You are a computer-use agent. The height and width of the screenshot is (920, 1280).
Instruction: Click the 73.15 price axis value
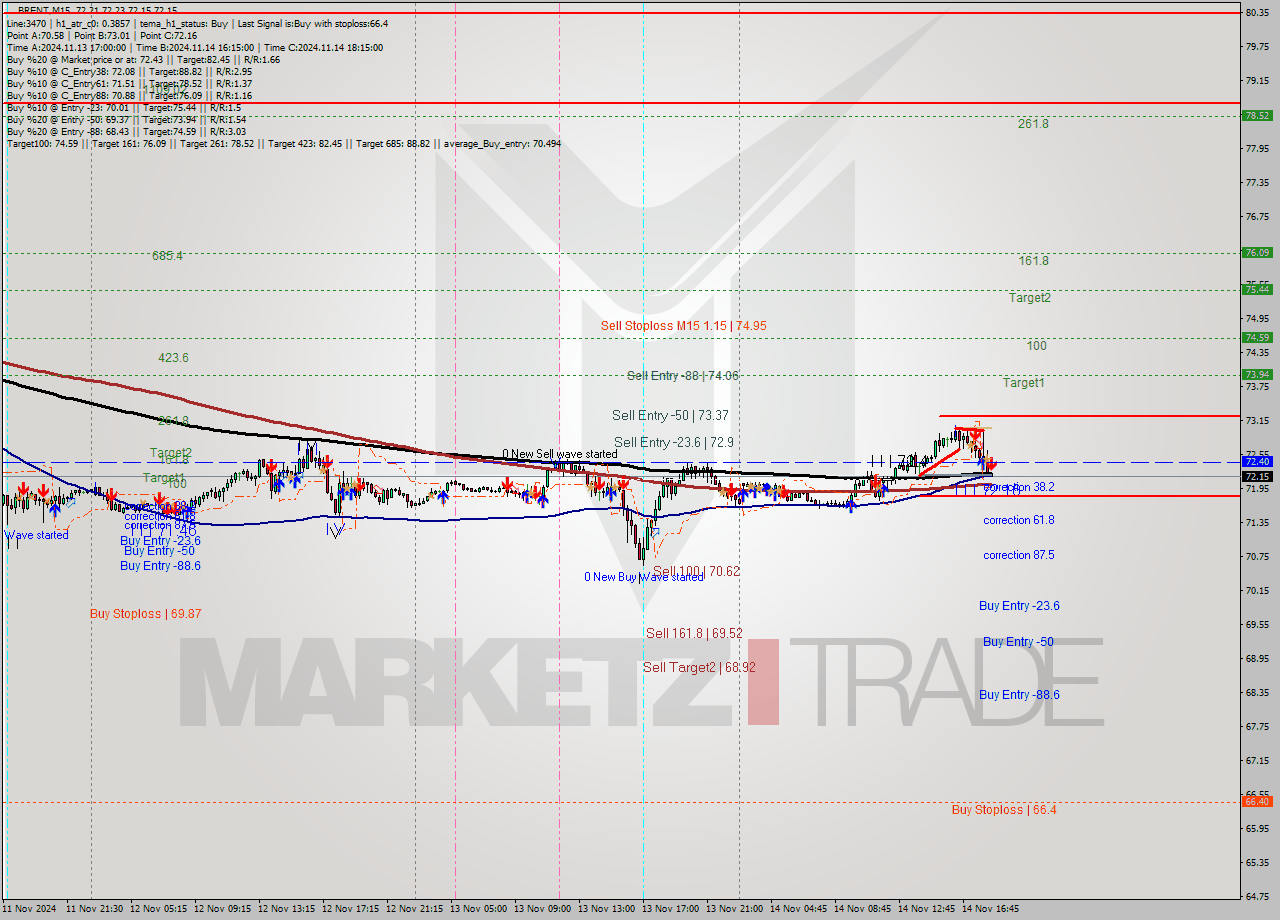[1257, 420]
